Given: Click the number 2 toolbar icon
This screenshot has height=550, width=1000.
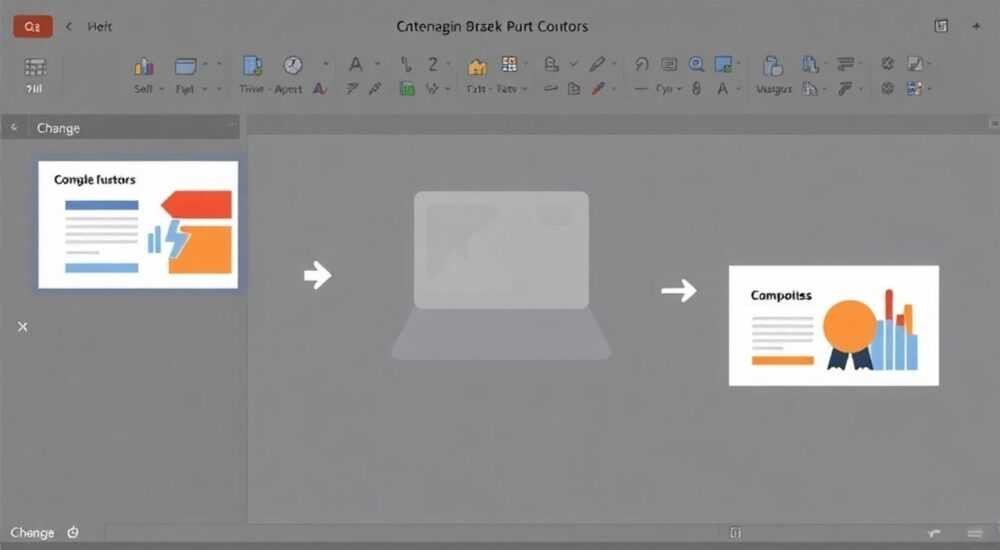Looking at the screenshot, I should click(433, 64).
